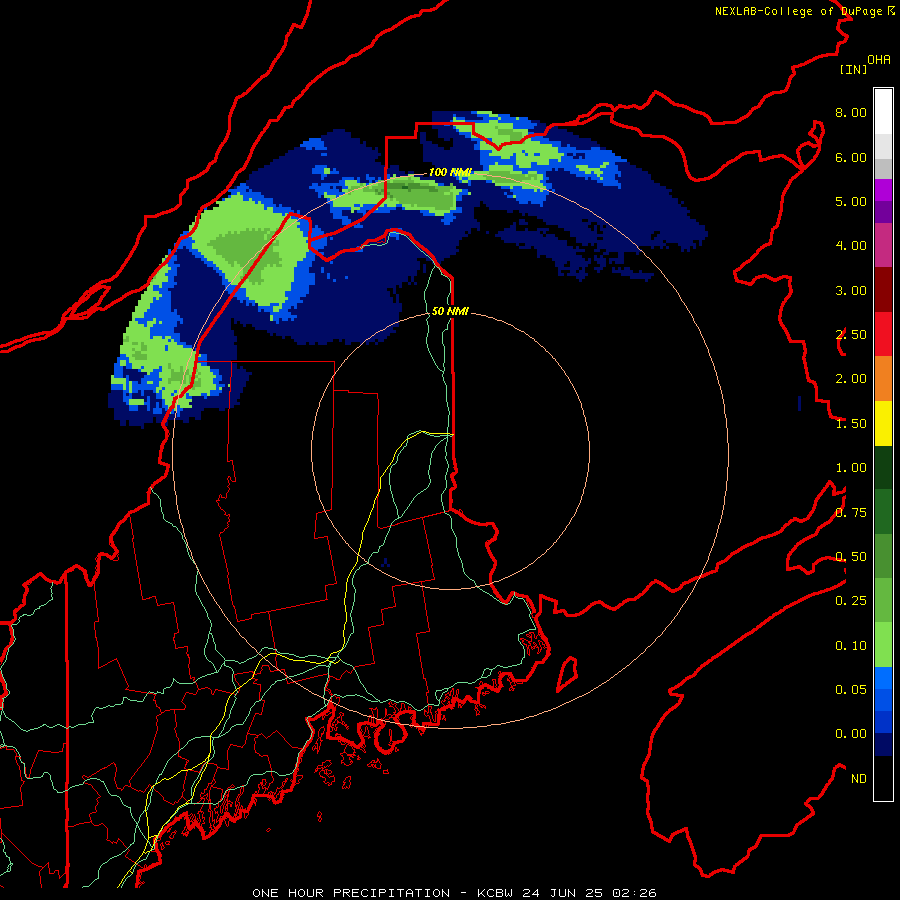Pick the black ND legend swatch
Screen dimensions: 900x900
point(883,778)
